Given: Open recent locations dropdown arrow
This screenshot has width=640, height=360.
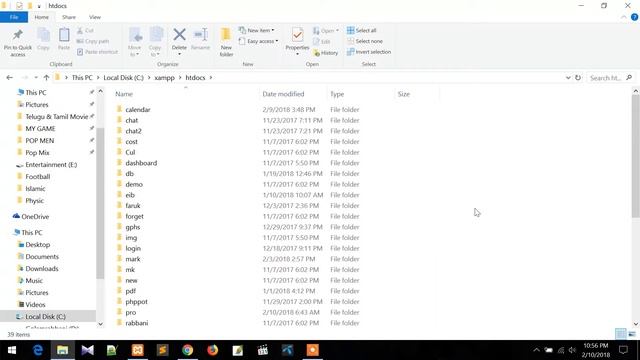Looking at the screenshot, I should (36, 78).
